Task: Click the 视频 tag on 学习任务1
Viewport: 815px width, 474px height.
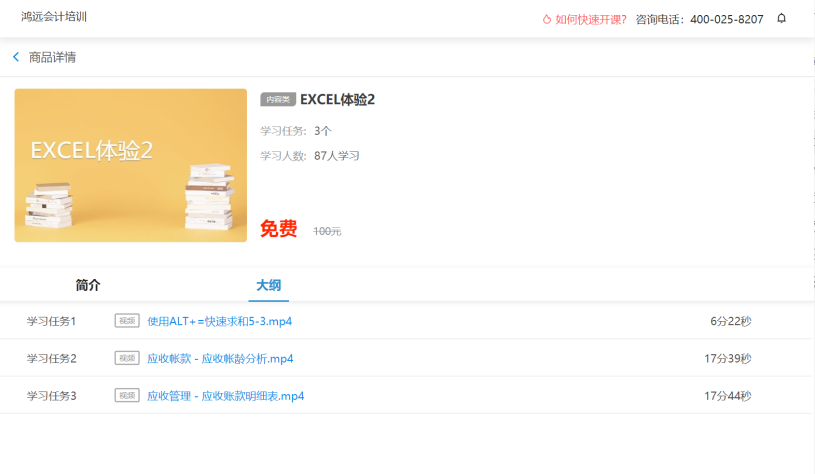Action: tap(127, 321)
